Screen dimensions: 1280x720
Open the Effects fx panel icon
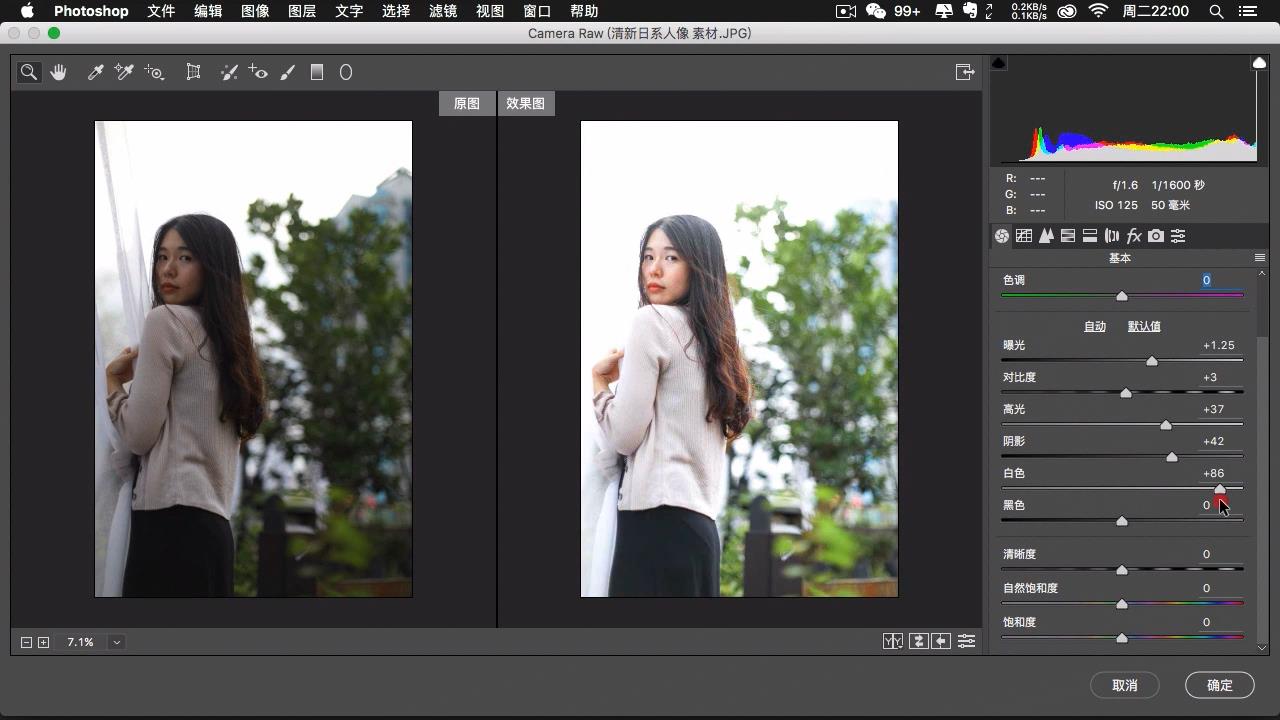click(x=1134, y=236)
